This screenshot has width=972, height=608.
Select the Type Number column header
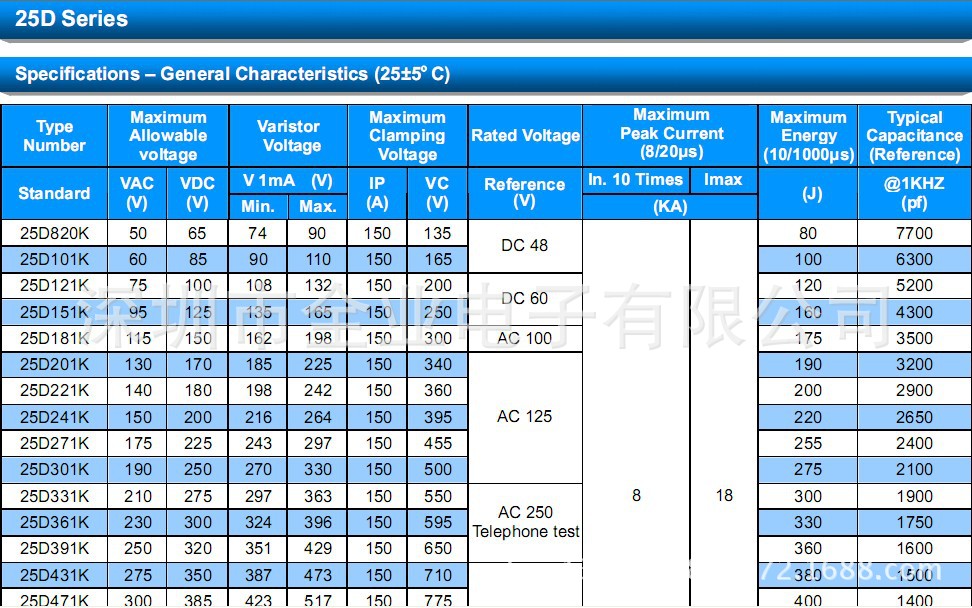[x=54, y=136]
